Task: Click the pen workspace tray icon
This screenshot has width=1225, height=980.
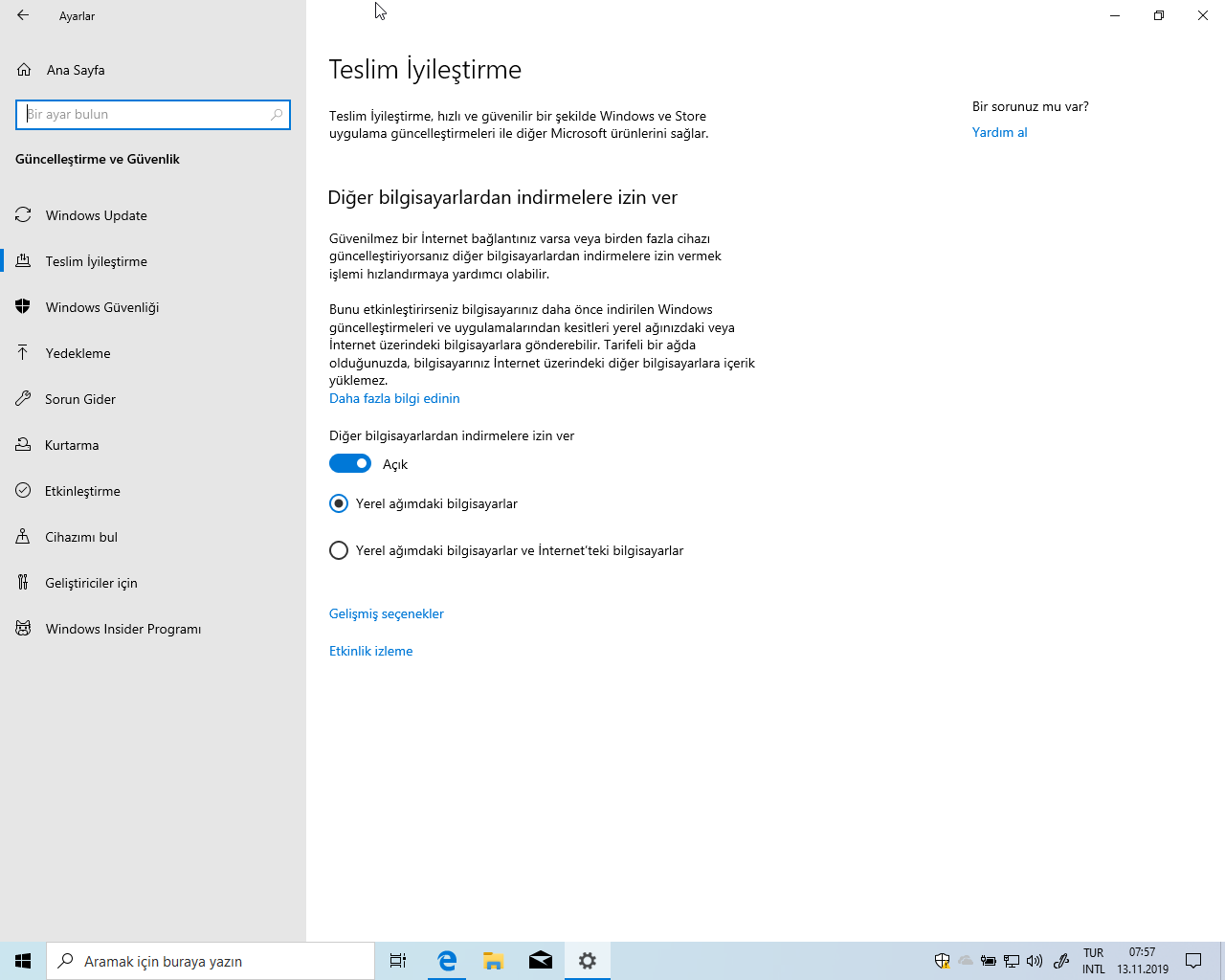Action: pos(1061,961)
